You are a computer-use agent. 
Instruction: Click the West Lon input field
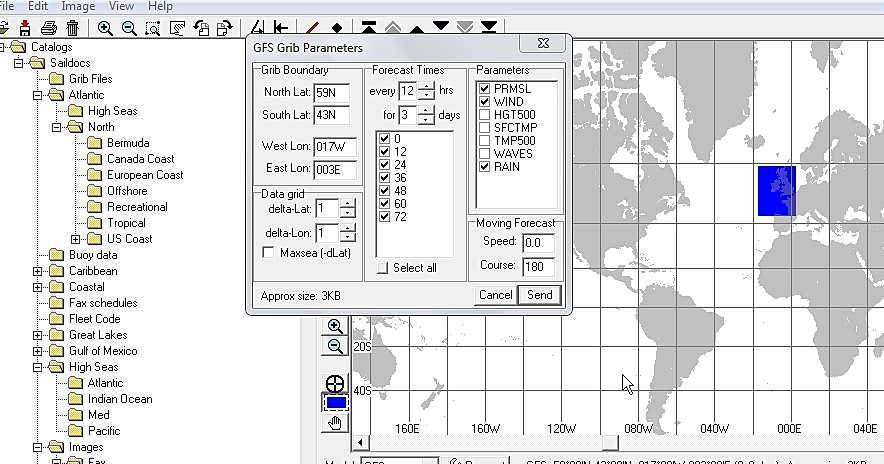pos(335,147)
